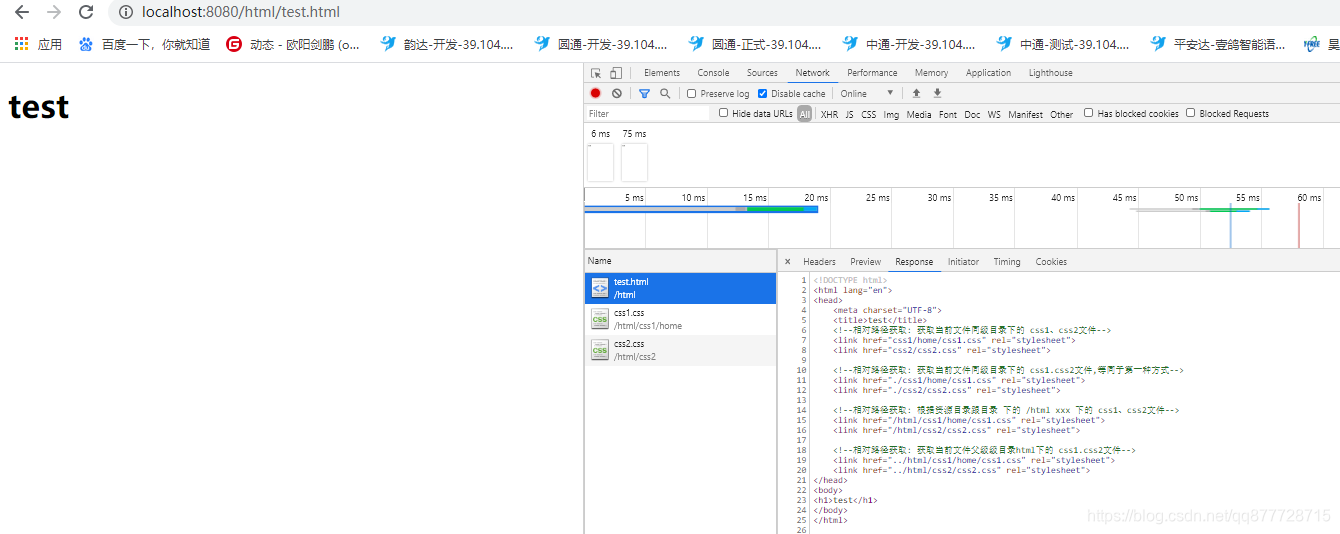
Task: Open the Timing details tab
Action: 1007,262
